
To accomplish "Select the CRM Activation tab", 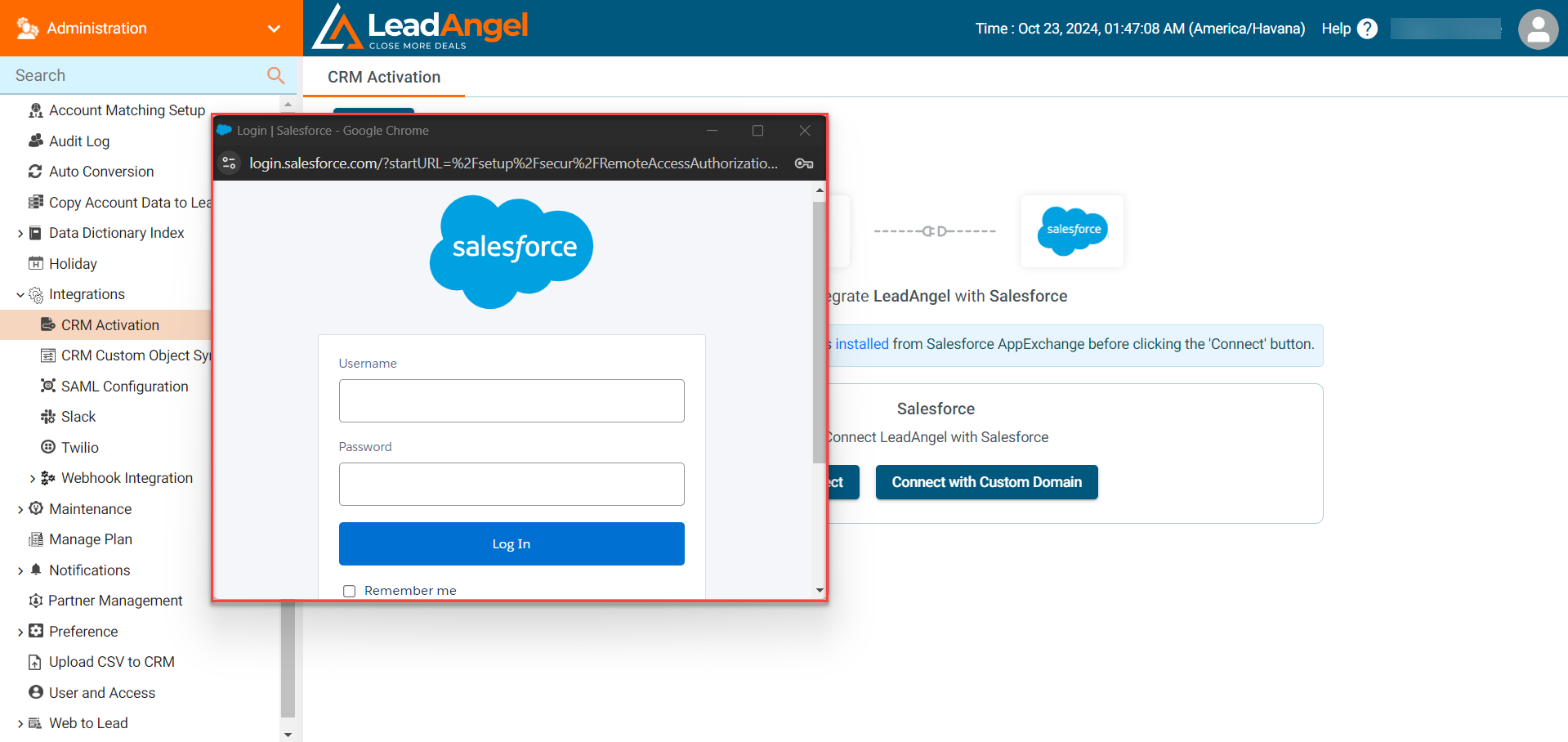I will [x=384, y=77].
